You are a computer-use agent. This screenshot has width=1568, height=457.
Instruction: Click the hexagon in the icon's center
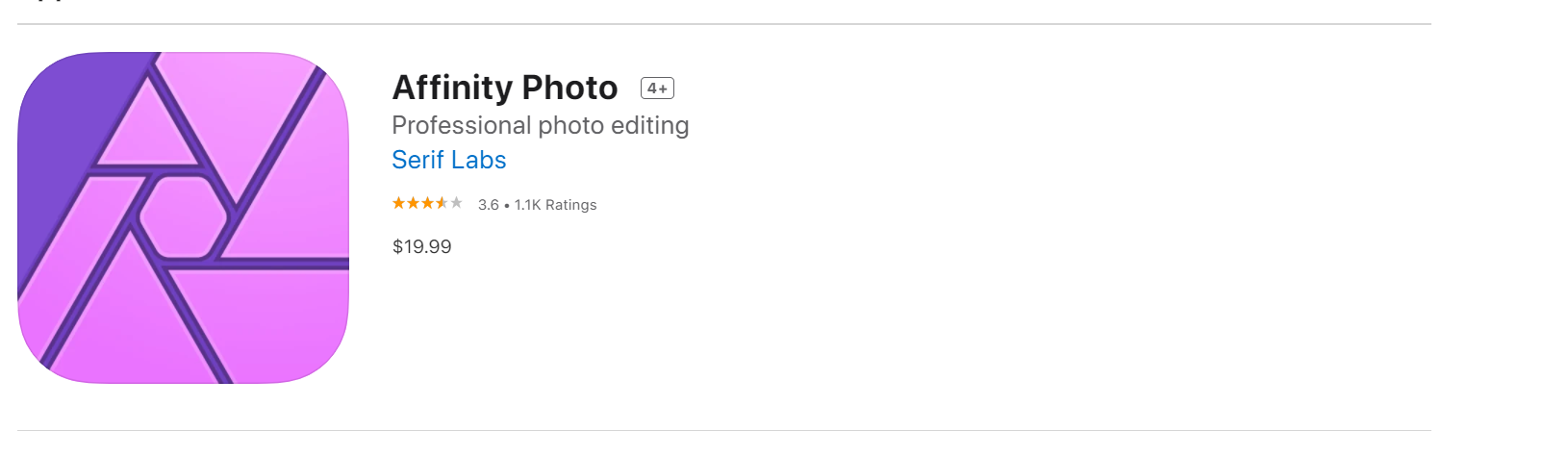tap(183, 217)
